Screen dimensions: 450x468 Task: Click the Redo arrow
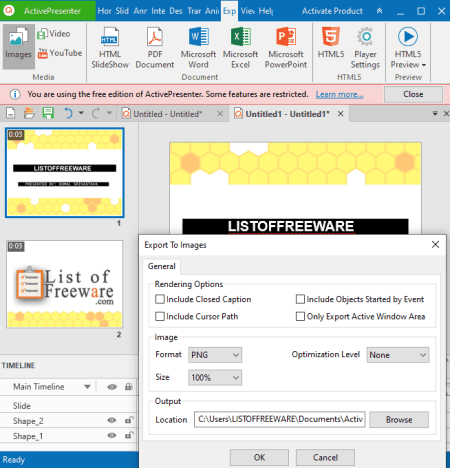pyautogui.click(x=96, y=113)
